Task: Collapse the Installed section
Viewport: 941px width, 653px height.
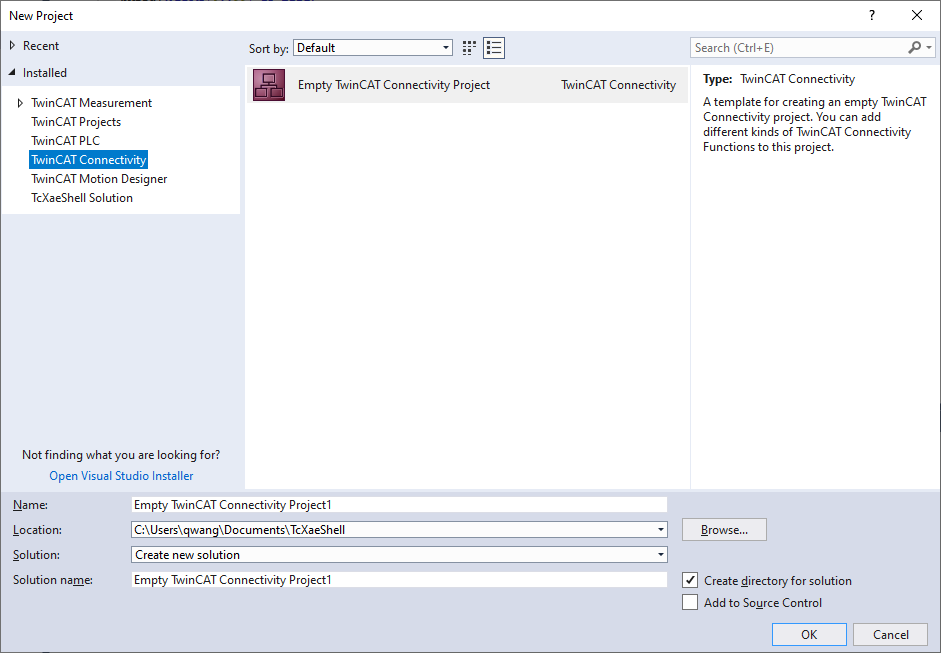Action: (12, 73)
